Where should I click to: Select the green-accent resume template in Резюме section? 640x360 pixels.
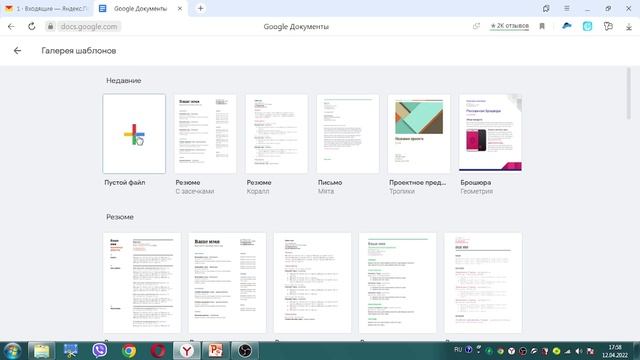click(398, 283)
